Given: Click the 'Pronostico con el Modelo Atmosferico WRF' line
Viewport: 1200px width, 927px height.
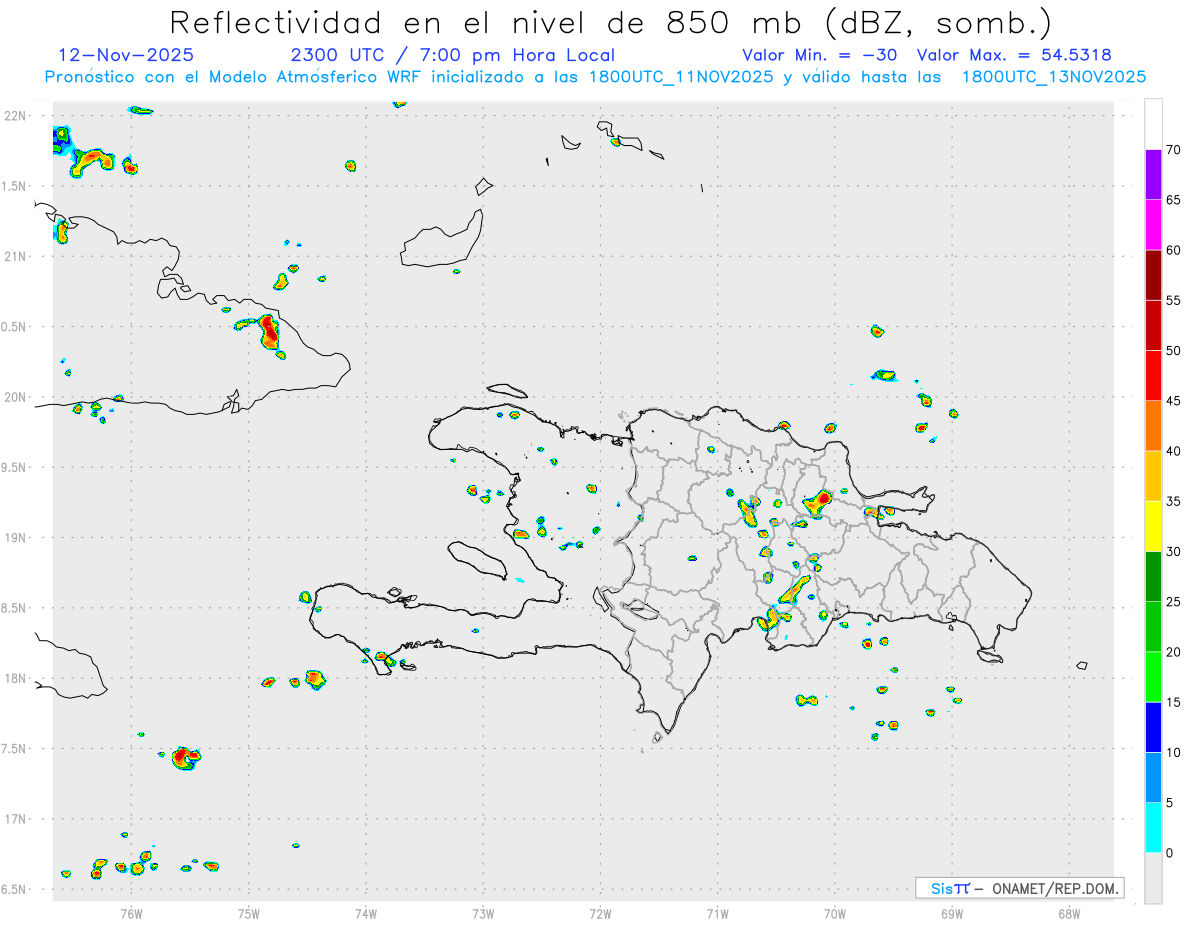Looking at the screenshot, I should point(595,77).
